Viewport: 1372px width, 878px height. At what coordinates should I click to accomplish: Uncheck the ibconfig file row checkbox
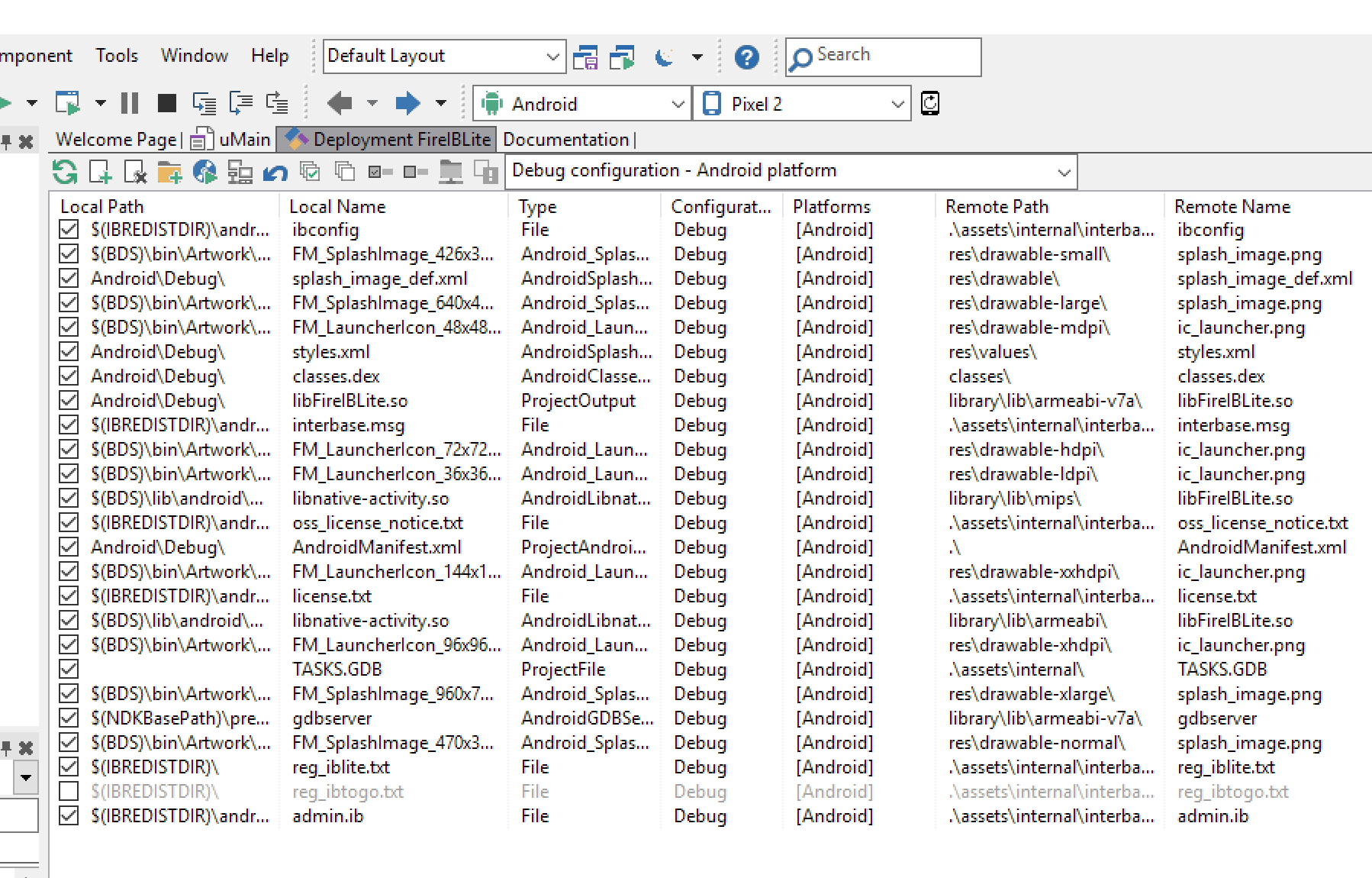[69, 229]
